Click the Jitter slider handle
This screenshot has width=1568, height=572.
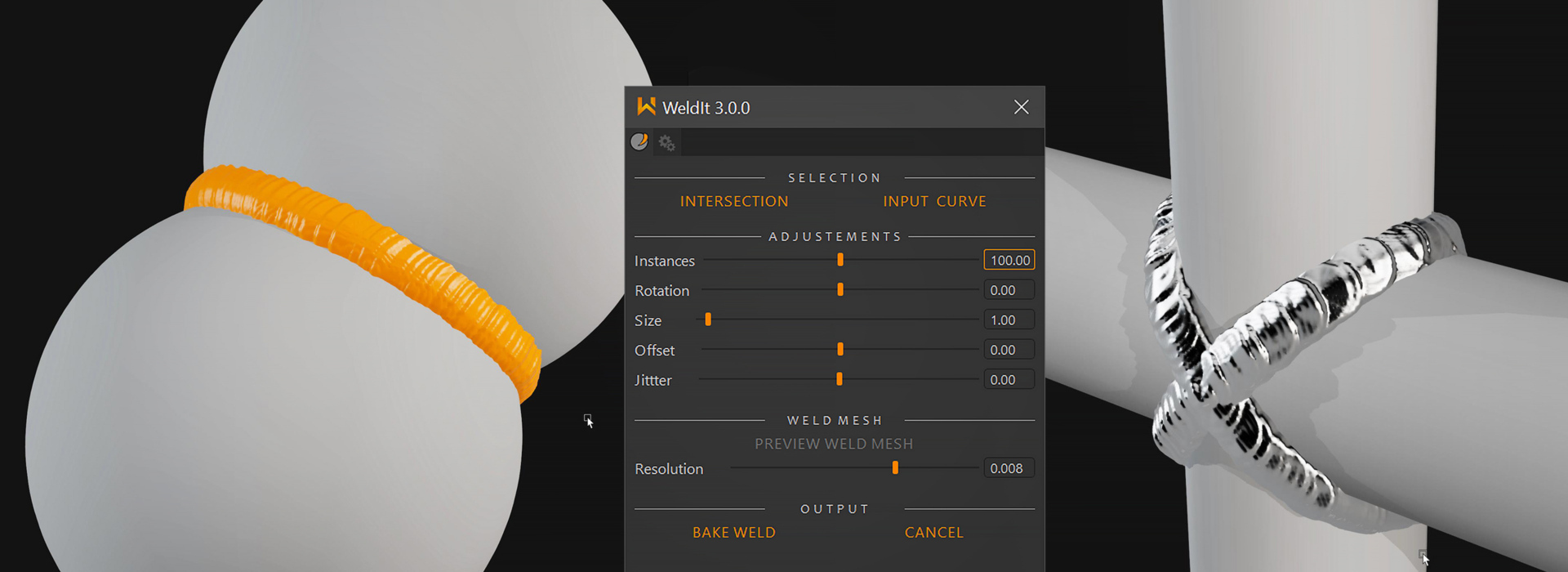[x=840, y=379]
